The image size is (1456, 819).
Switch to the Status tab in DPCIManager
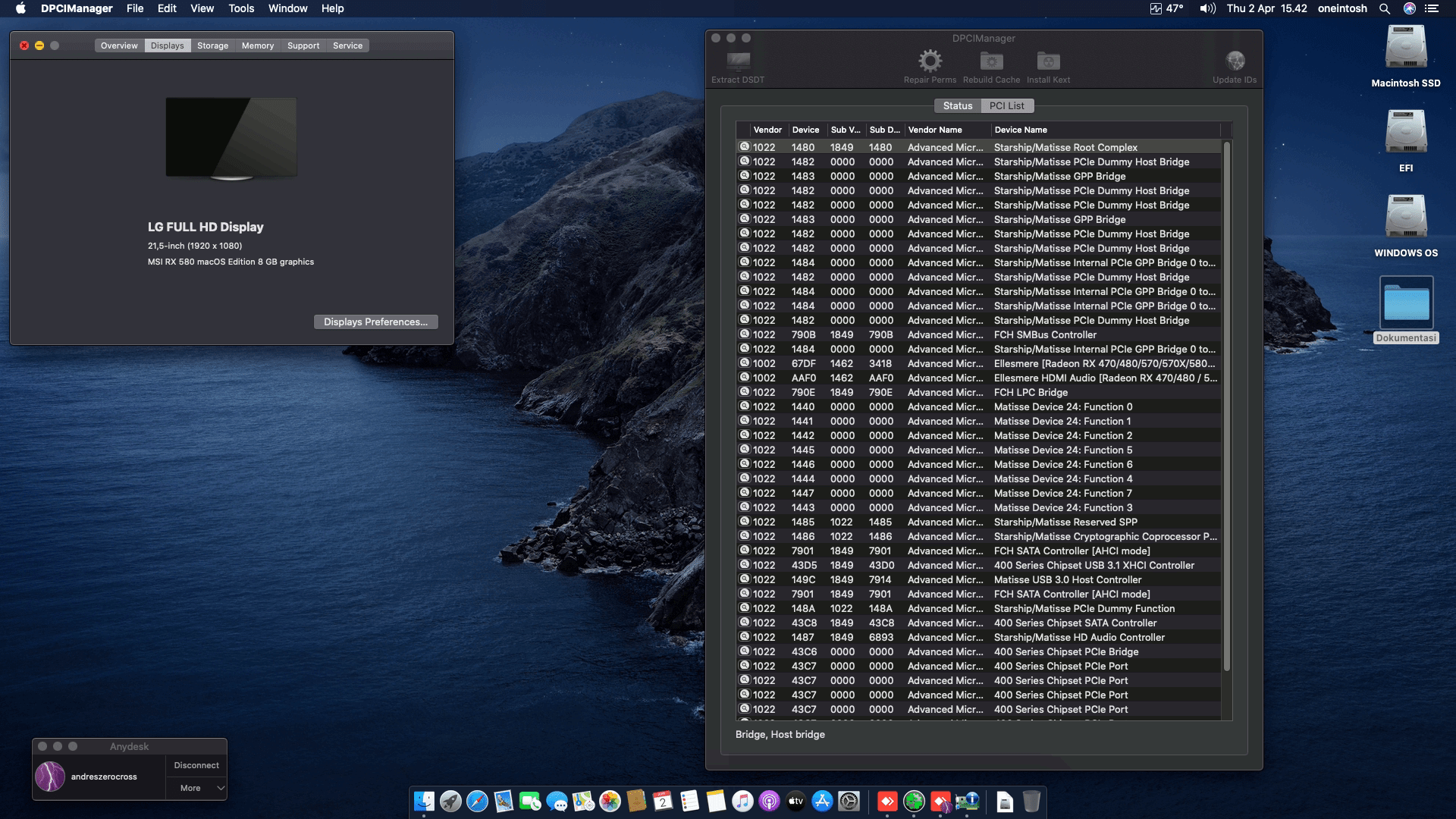tap(958, 105)
